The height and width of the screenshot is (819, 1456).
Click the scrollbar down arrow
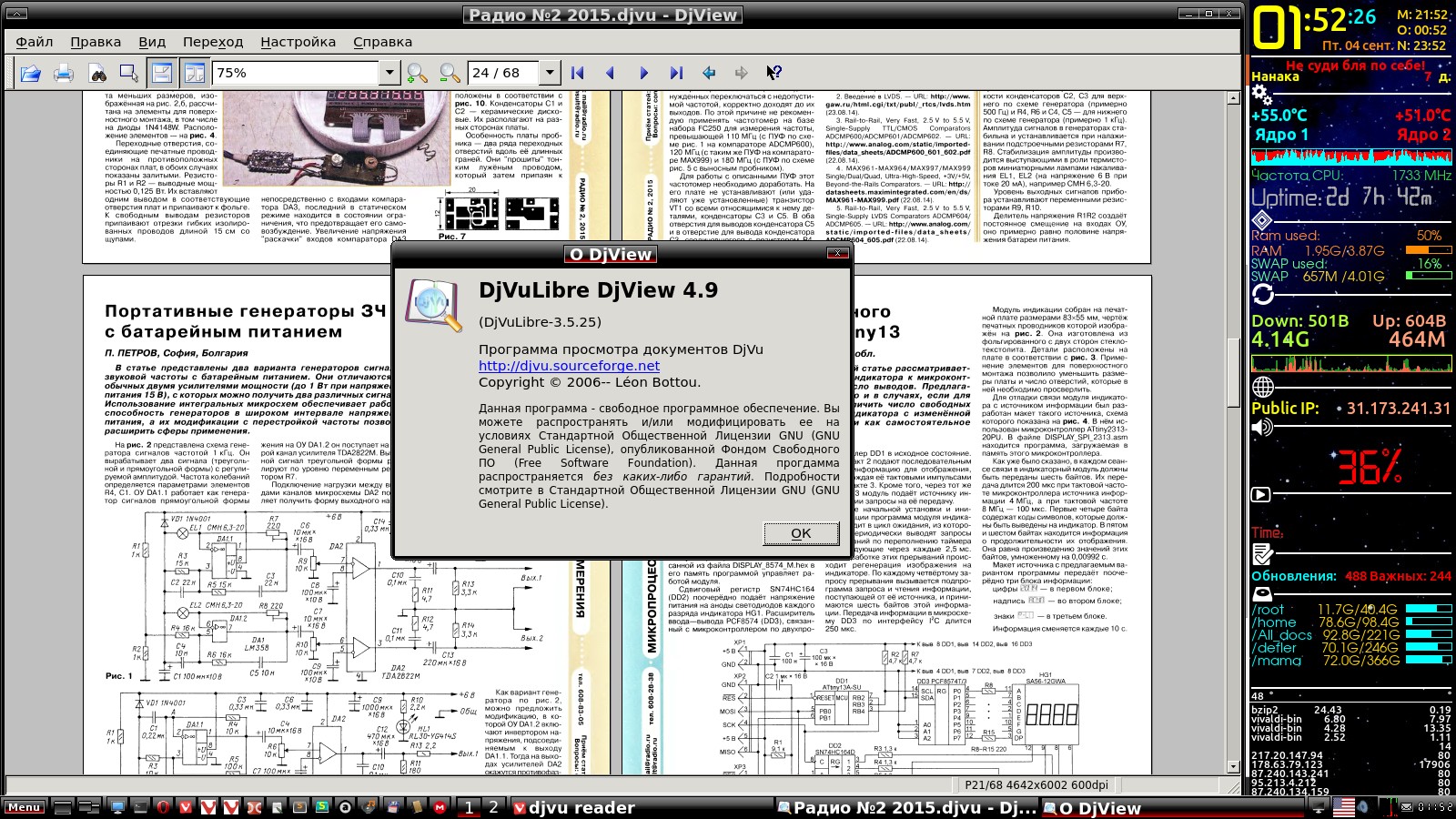1234,767
